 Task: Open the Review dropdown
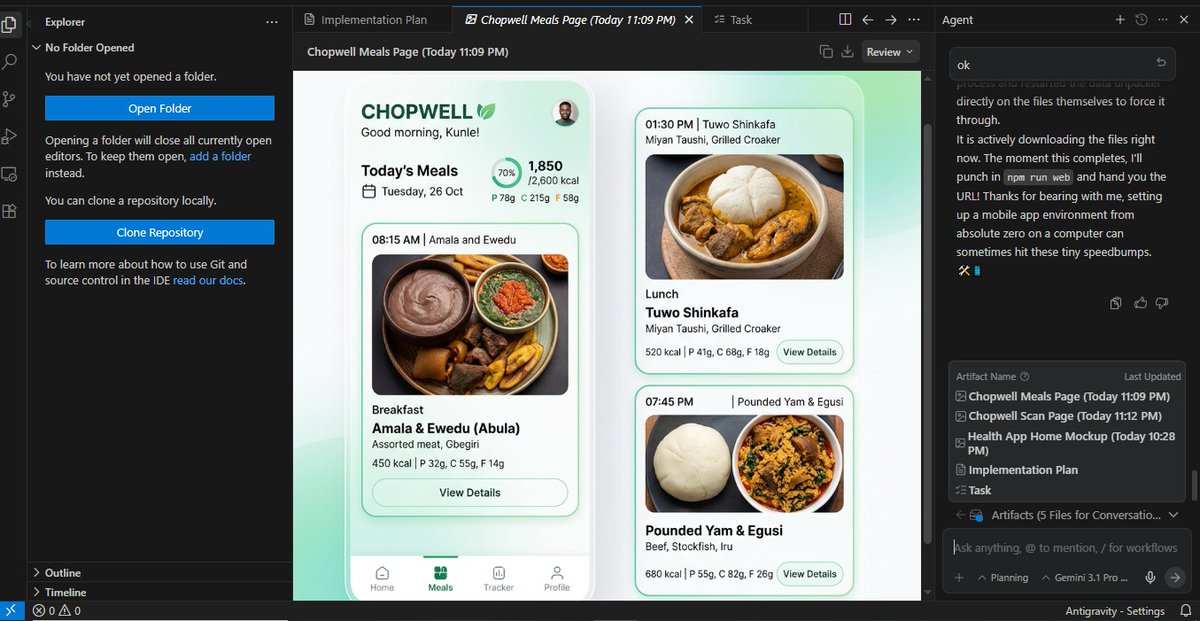tap(890, 52)
